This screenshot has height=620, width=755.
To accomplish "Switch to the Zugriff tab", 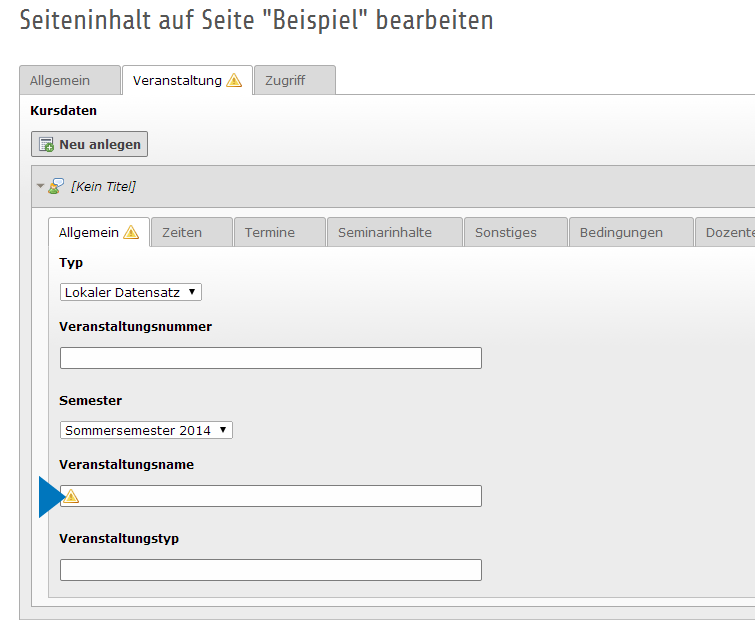I will 294,81.
